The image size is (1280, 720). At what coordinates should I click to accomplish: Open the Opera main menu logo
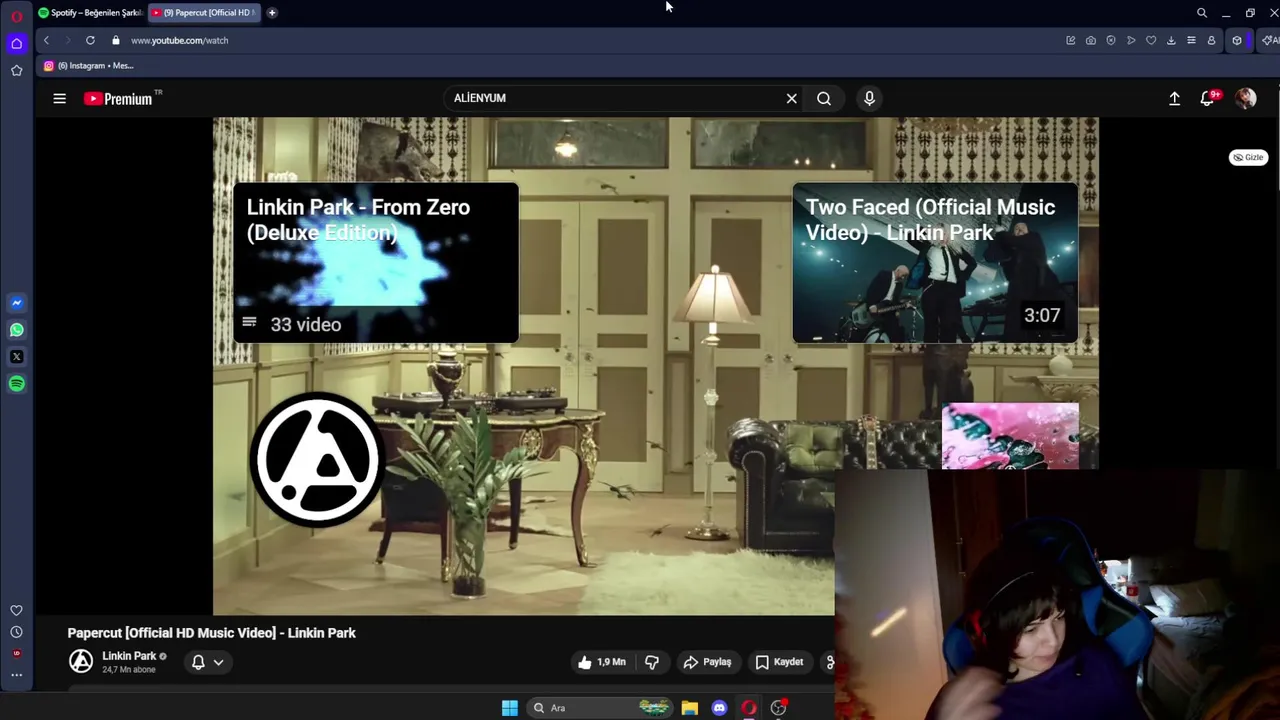[16, 16]
